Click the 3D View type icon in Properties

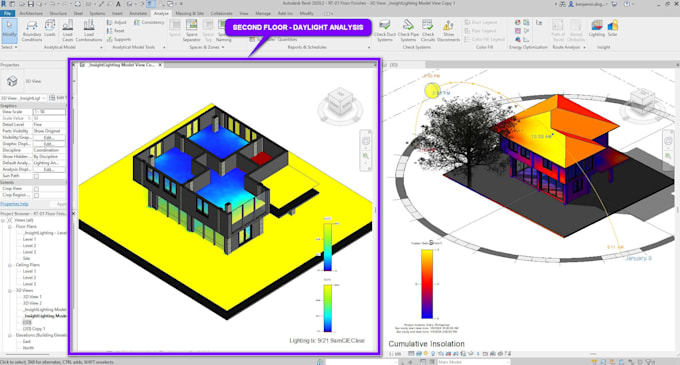(12, 81)
